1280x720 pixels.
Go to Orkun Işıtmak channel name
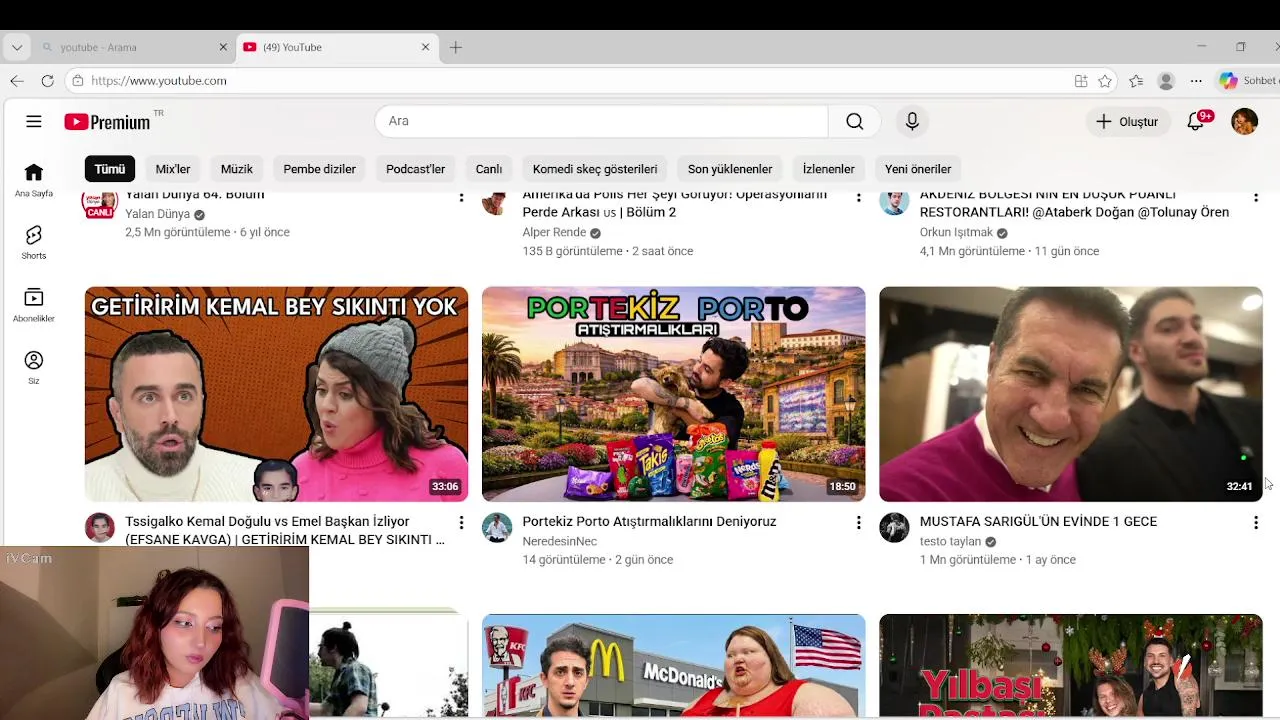(956, 232)
